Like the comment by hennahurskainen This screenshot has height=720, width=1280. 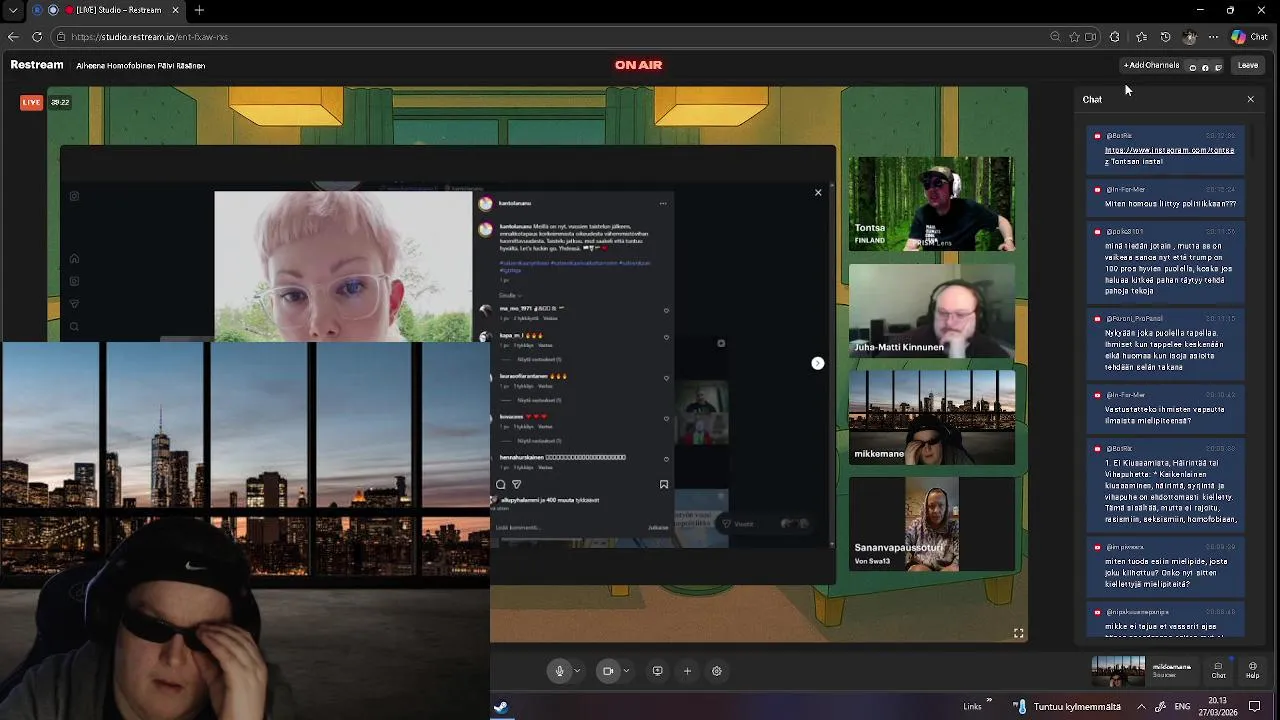(666, 459)
